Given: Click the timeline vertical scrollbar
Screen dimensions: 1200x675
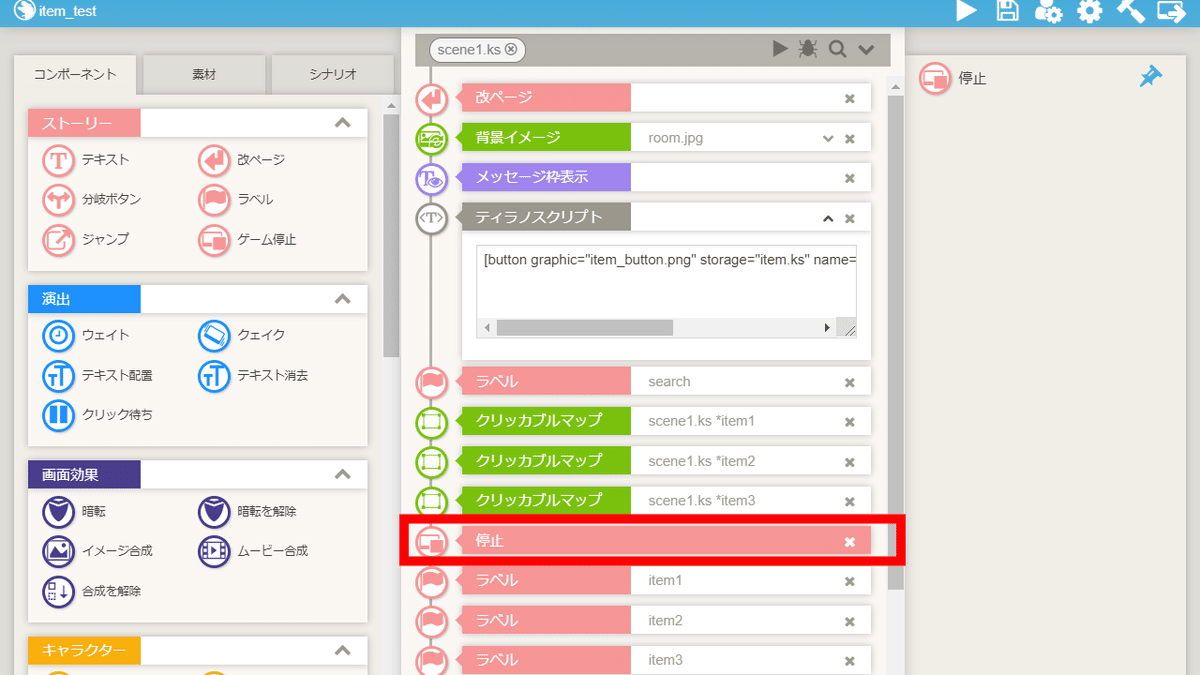Looking at the screenshot, I should [895, 340].
